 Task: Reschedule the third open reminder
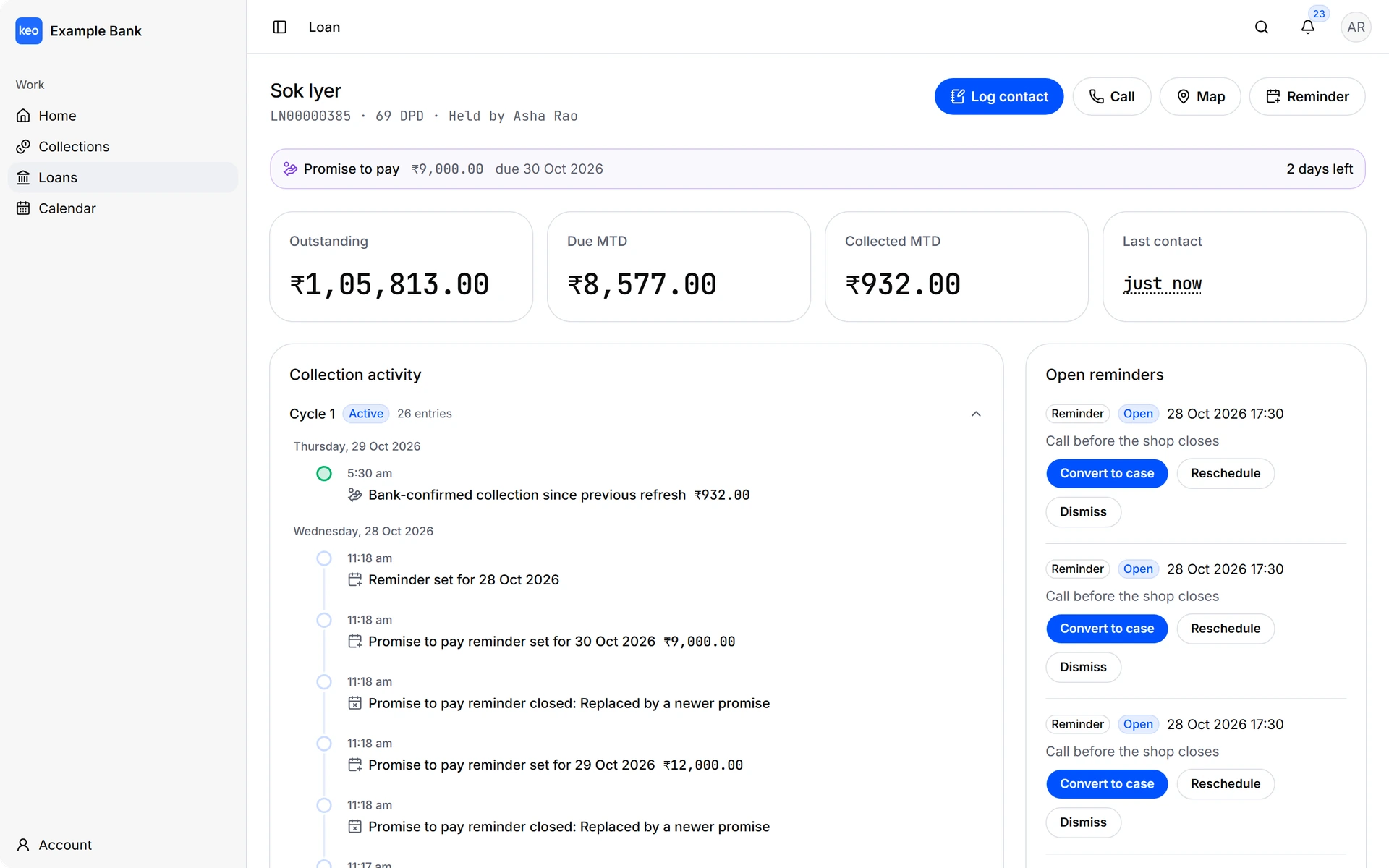(x=1226, y=784)
